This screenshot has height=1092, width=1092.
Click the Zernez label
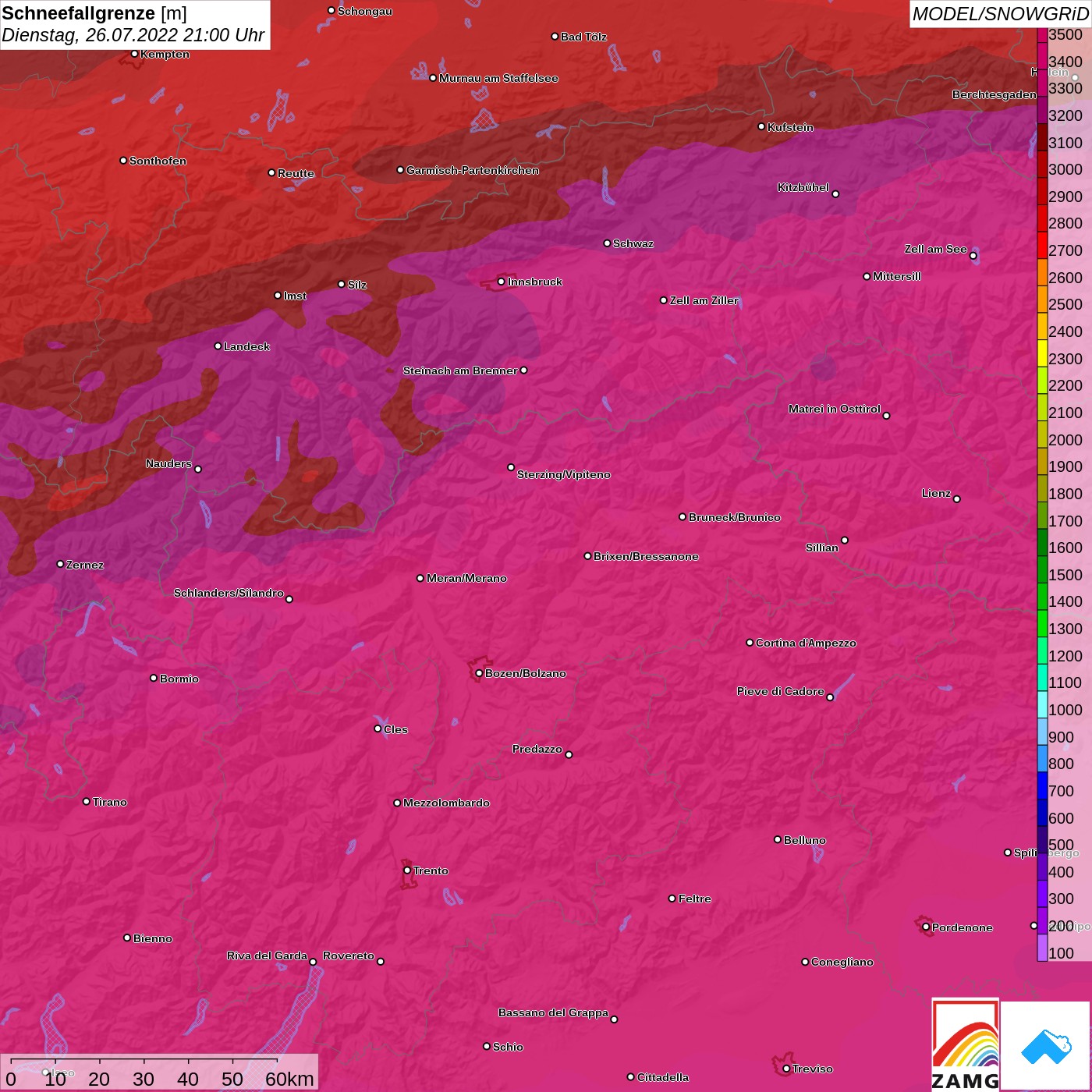click(85, 565)
